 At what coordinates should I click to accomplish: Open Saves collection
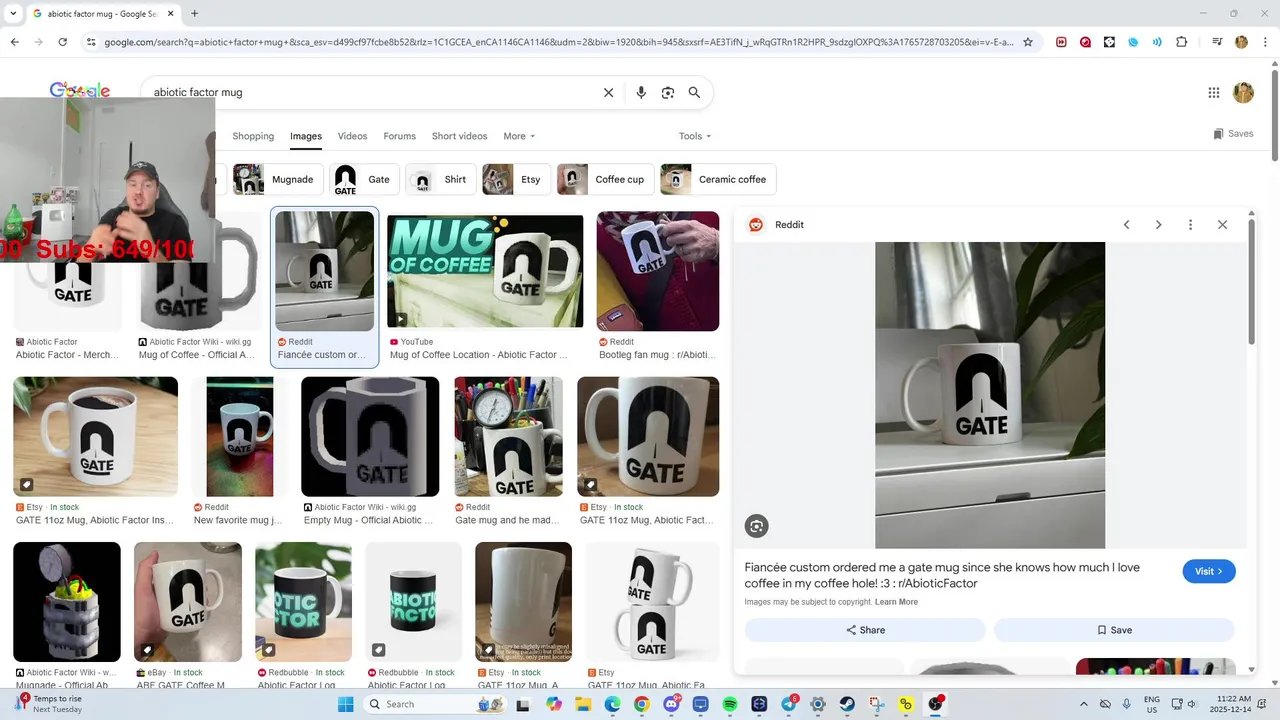1233,134
